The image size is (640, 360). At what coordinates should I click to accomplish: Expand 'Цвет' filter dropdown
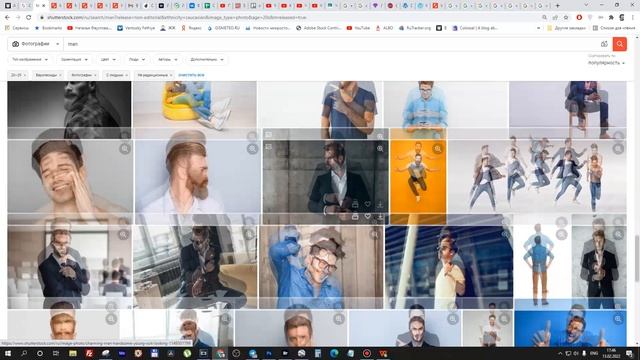pyautogui.click(x=108, y=60)
